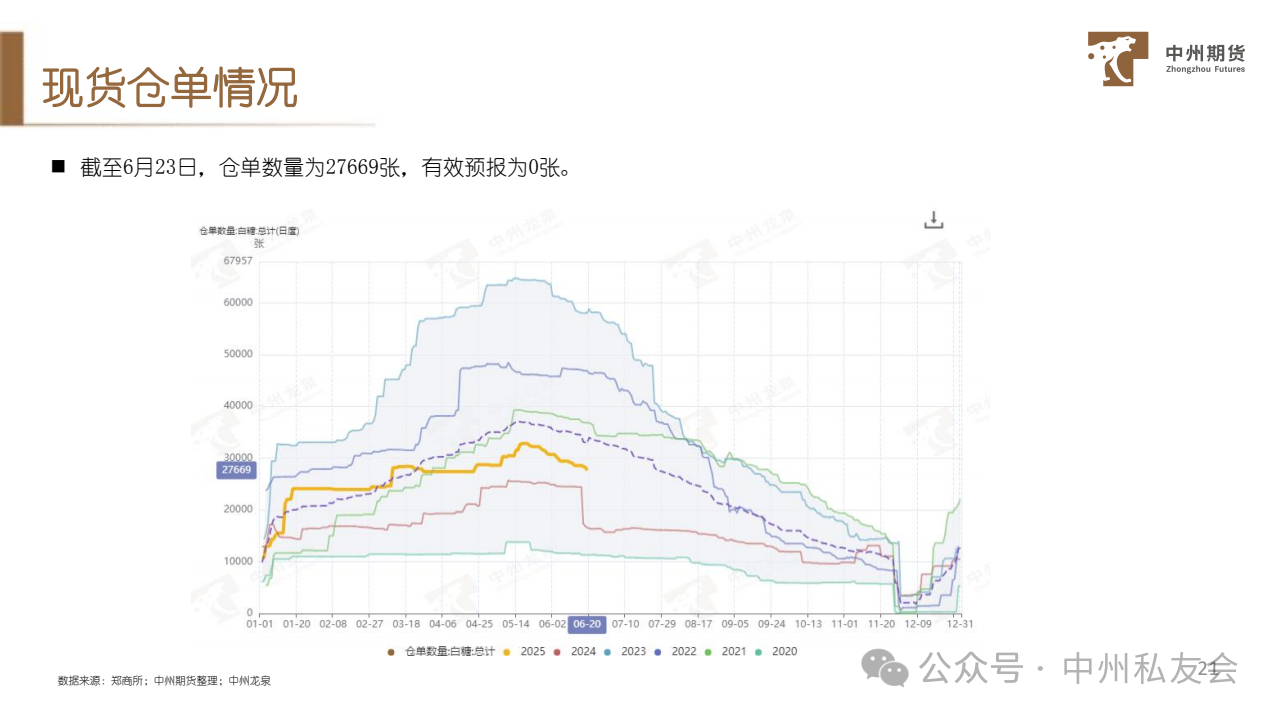Screen dimensions: 1280x720
Task: Click the 67957 maximum y-axis label
Action: tap(238, 261)
